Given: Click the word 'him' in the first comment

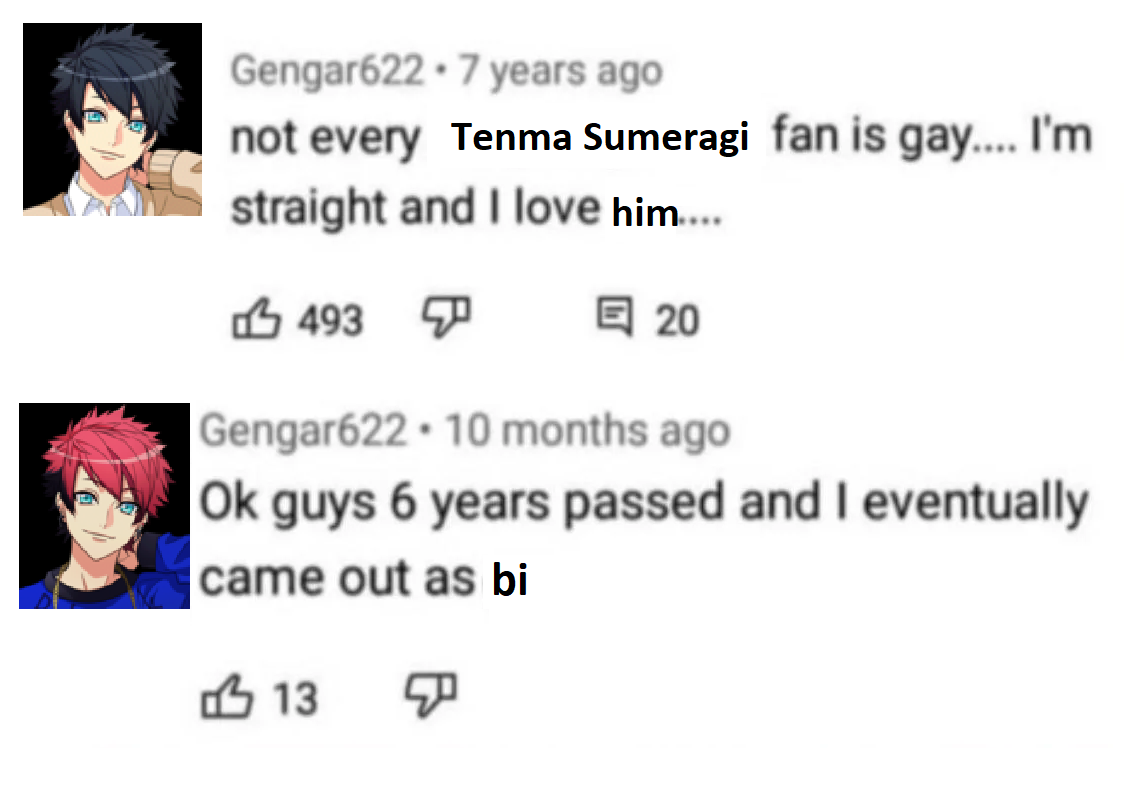Looking at the screenshot, I should (645, 212).
